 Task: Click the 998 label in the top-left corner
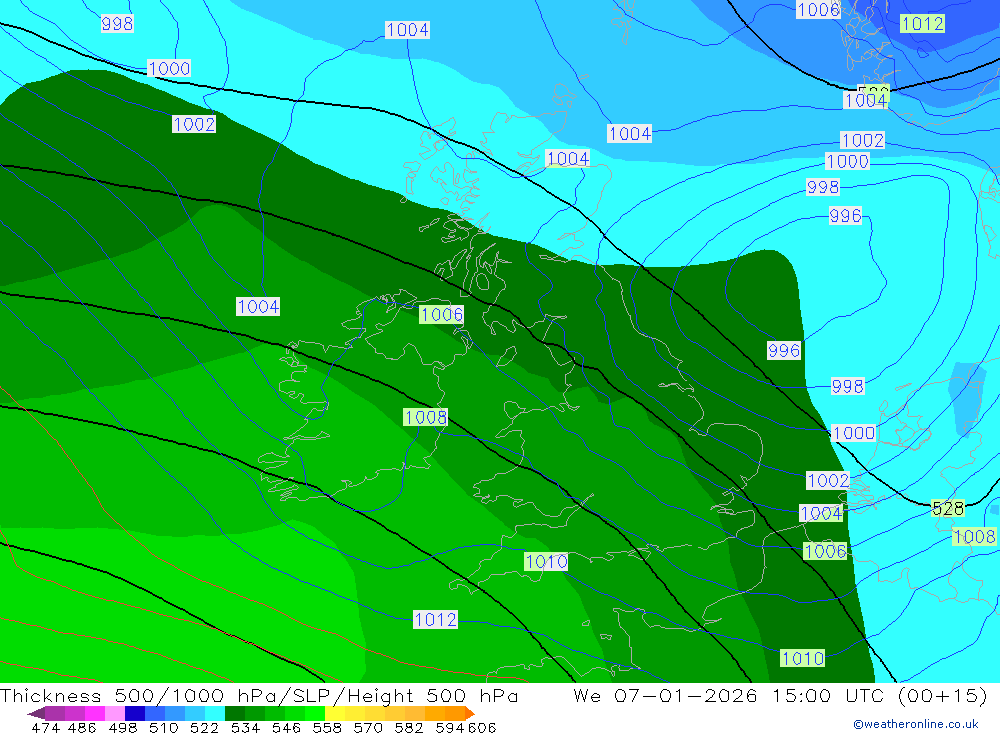pos(117,24)
